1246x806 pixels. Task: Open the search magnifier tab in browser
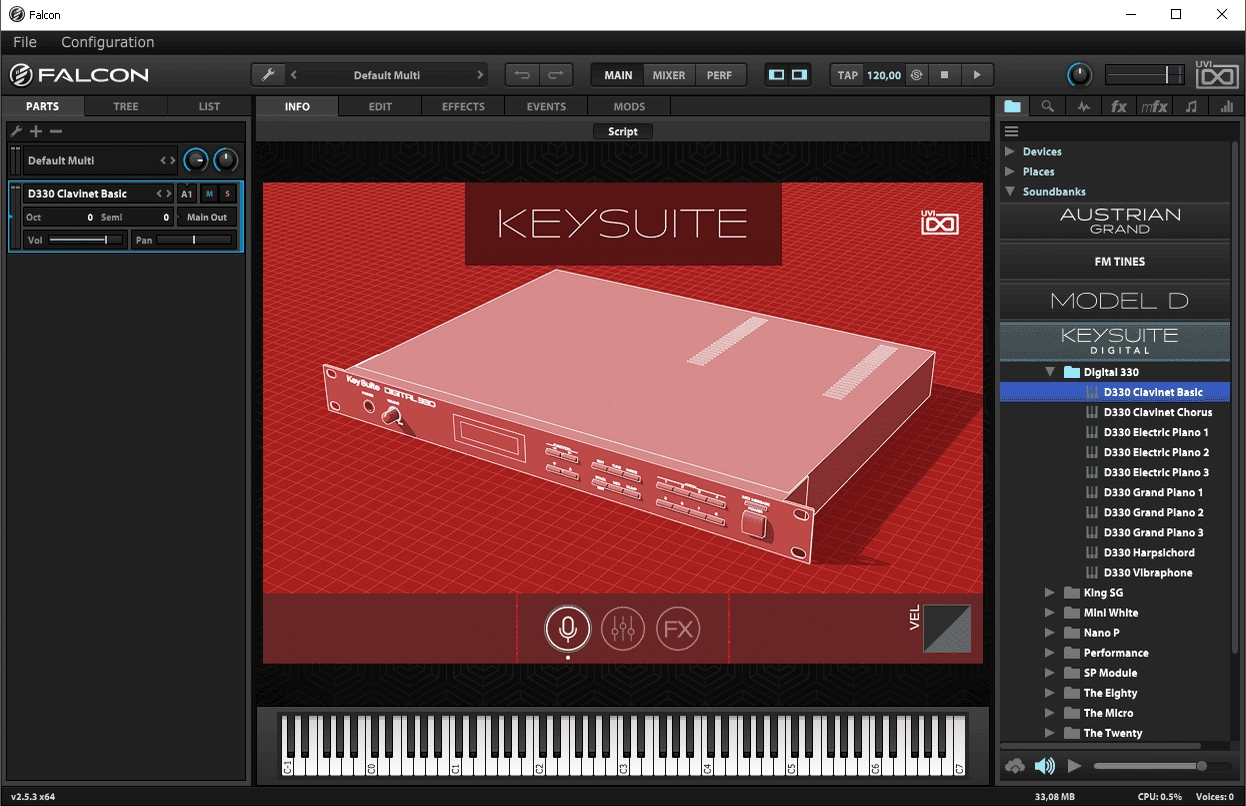click(x=1047, y=106)
